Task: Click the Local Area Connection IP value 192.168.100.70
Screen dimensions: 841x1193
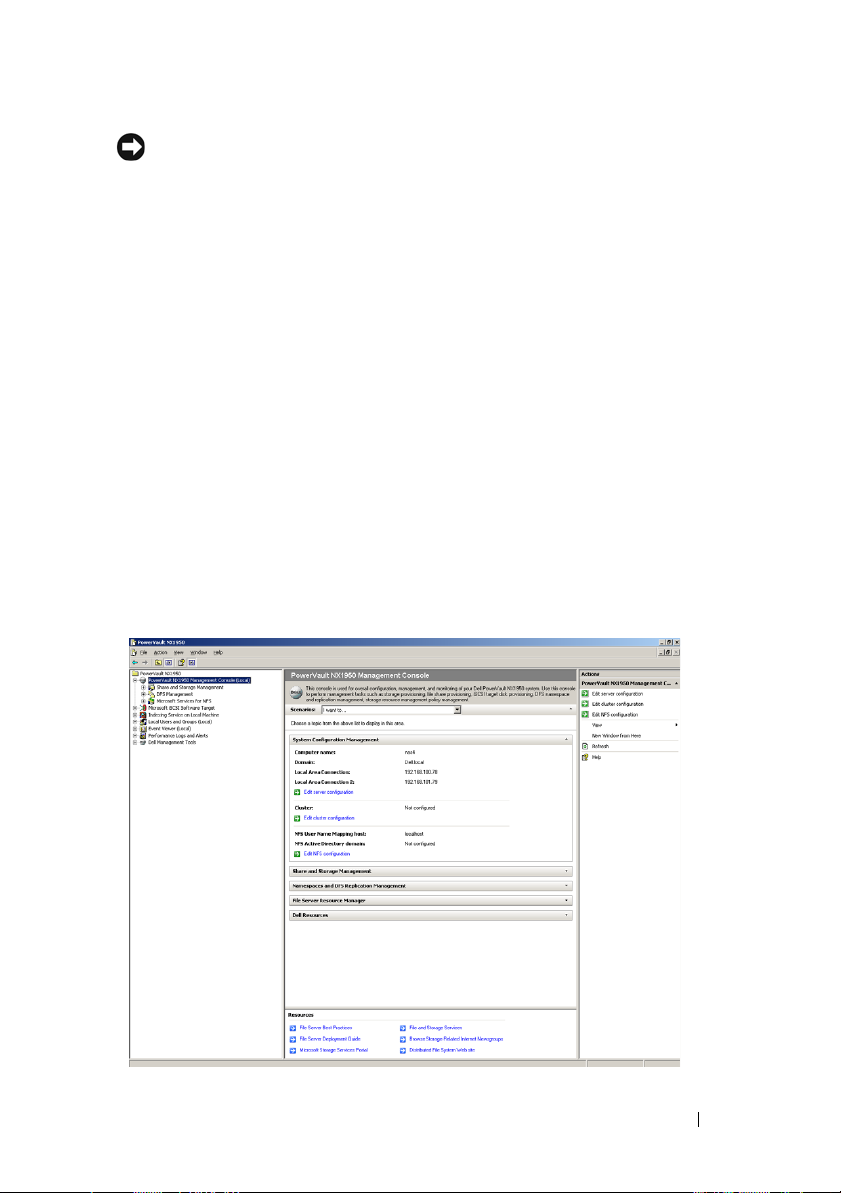Action: pyautogui.click(x=421, y=771)
